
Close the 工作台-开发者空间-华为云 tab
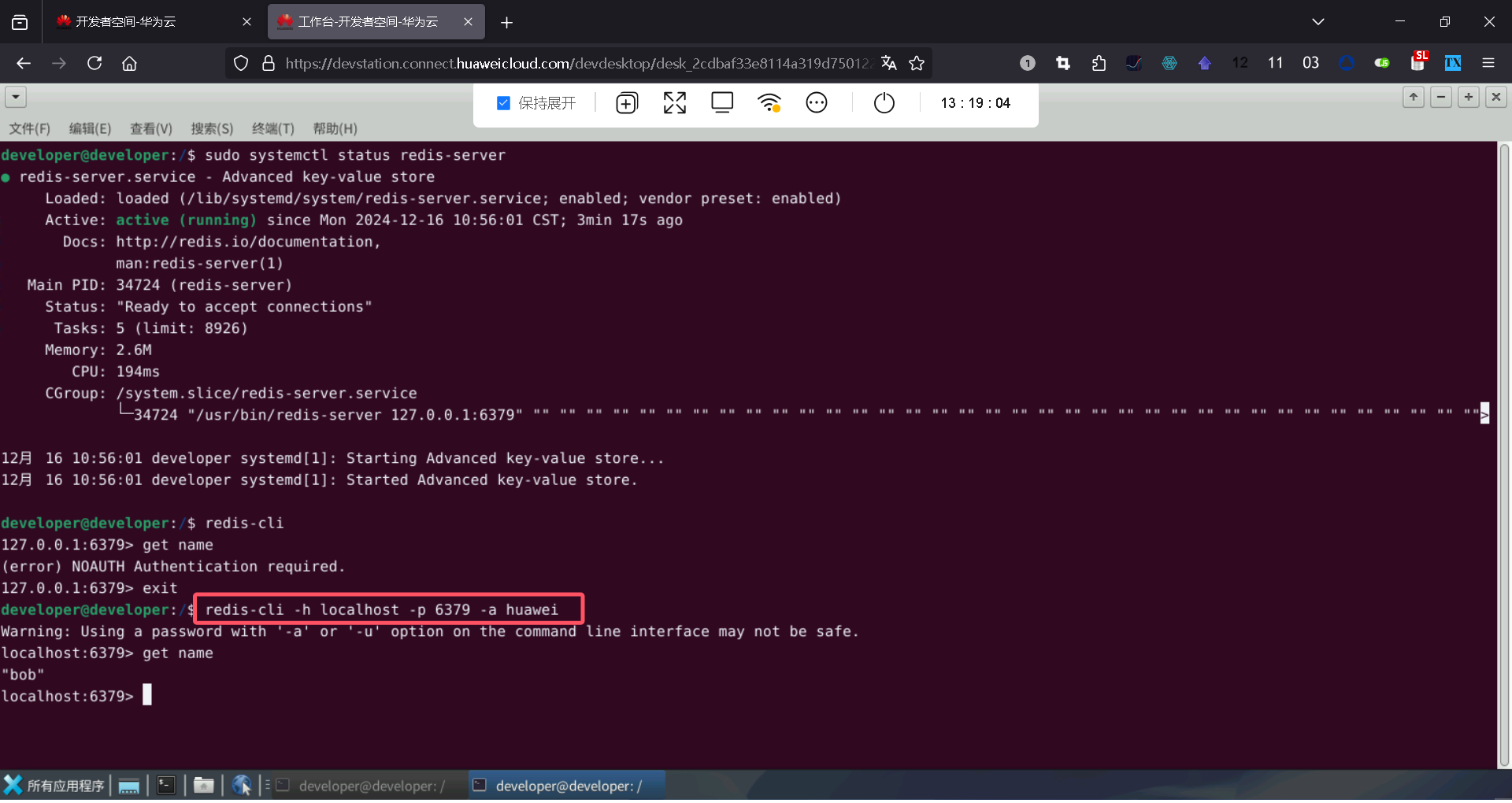coord(469,22)
